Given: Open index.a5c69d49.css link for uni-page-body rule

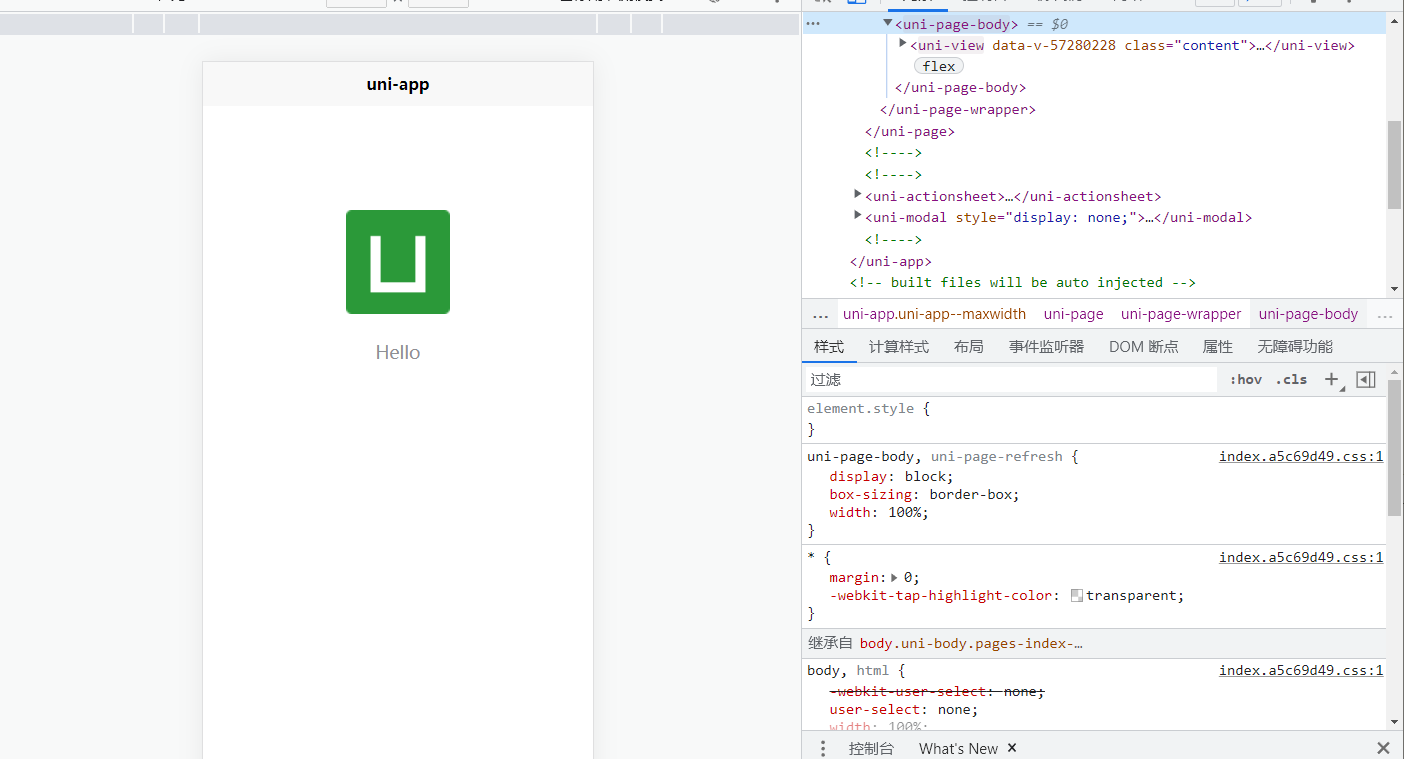Looking at the screenshot, I should pyautogui.click(x=1301, y=457).
